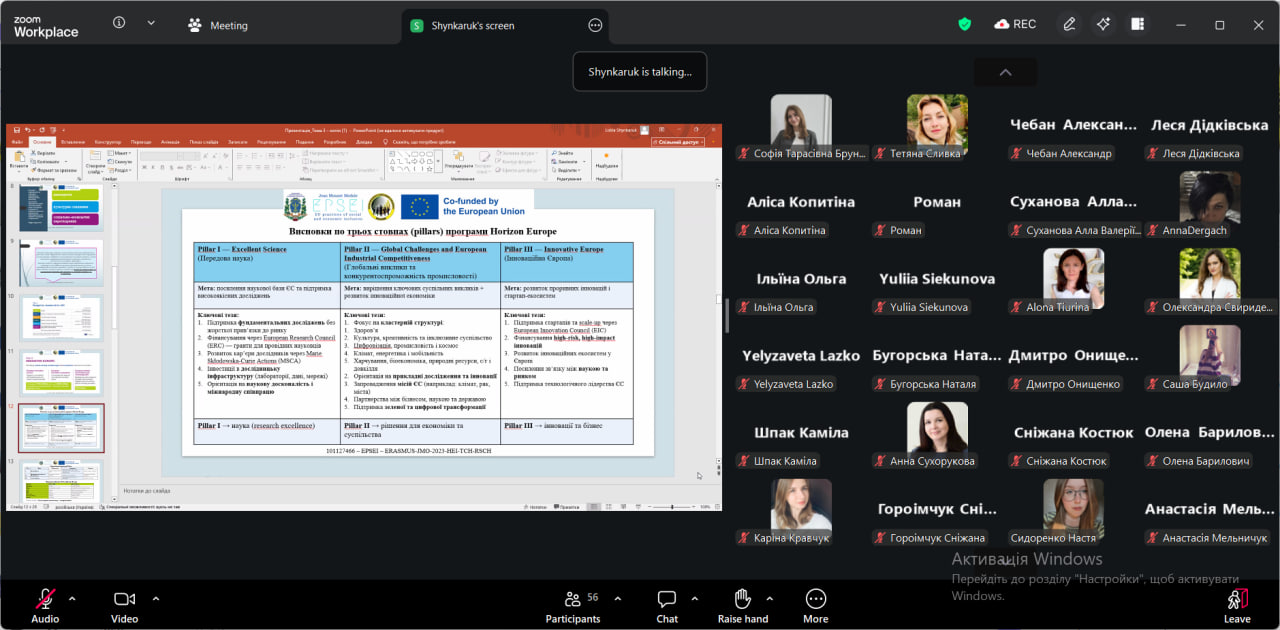Click the Raise hand icon

tap(742, 600)
